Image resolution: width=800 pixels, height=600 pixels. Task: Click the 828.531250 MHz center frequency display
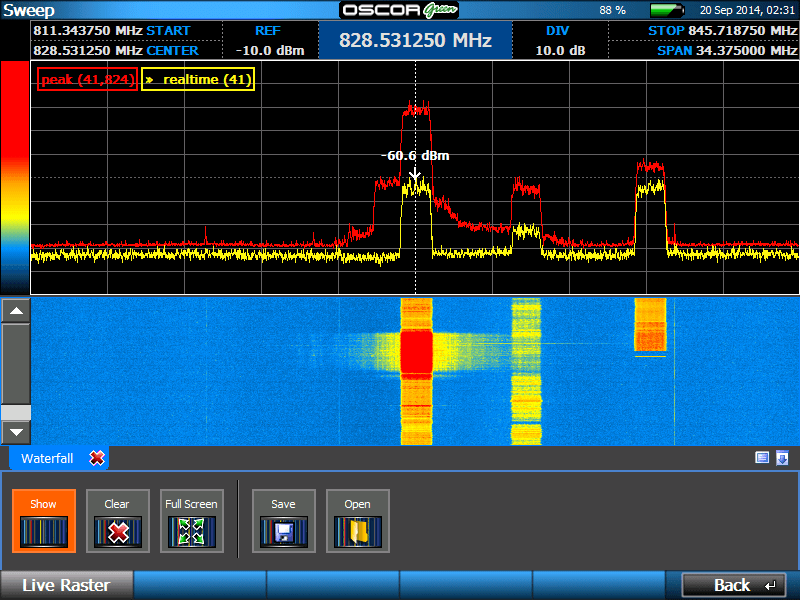click(x=414, y=41)
